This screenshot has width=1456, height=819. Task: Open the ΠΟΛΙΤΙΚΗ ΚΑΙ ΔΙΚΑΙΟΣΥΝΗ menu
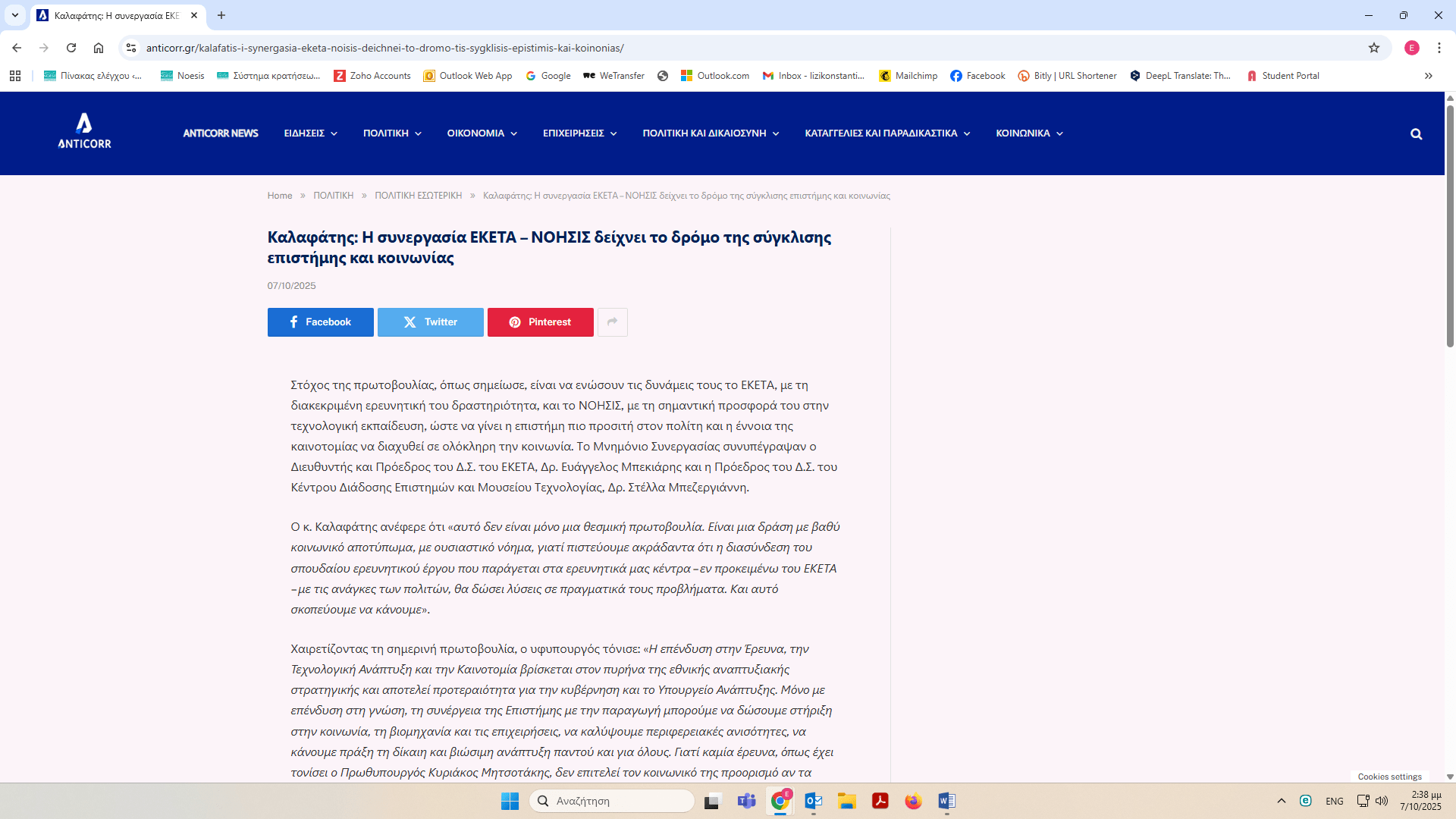click(710, 133)
